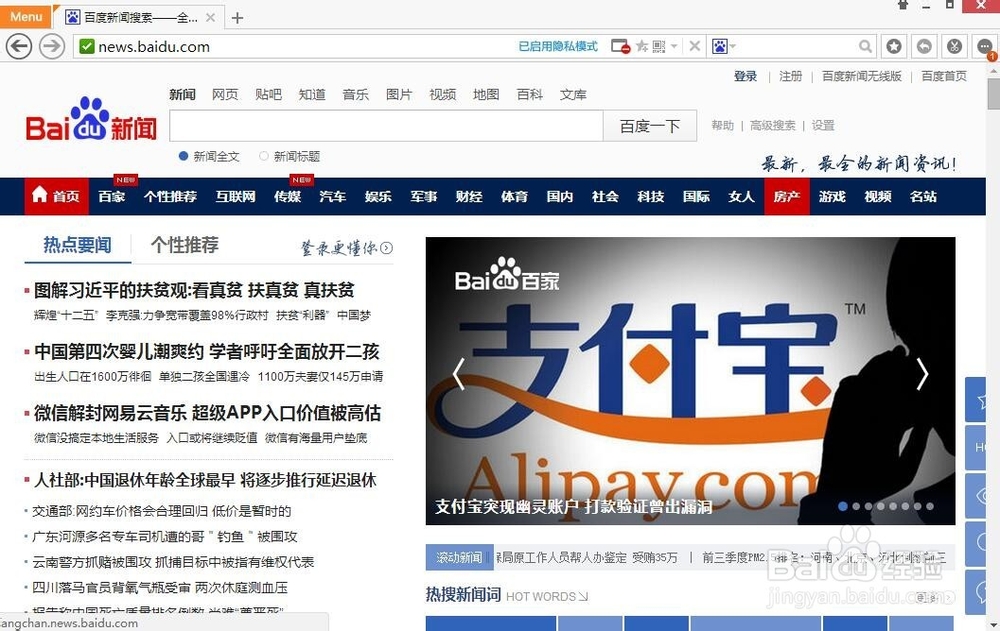This screenshot has width=1000, height=631.
Task: Open the favorites star toolbar button
Action: tap(894, 46)
